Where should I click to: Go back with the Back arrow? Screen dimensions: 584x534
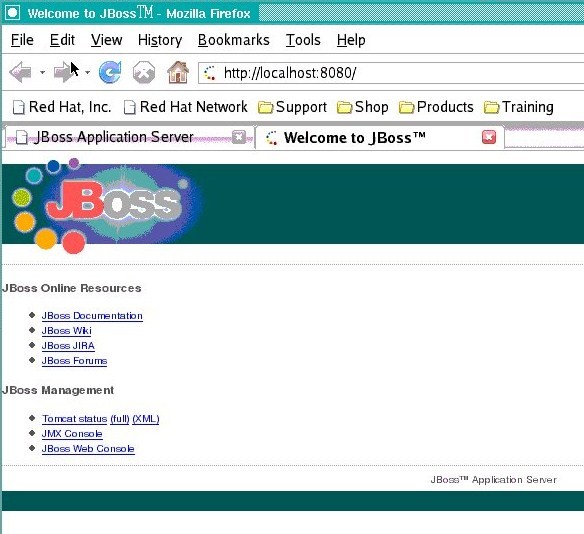pyautogui.click(x=20, y=72)
